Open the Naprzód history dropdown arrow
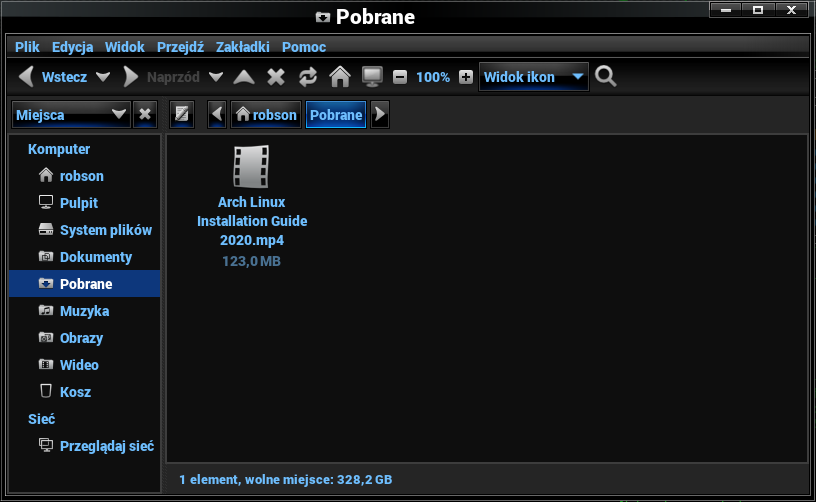 pos(216,77)
